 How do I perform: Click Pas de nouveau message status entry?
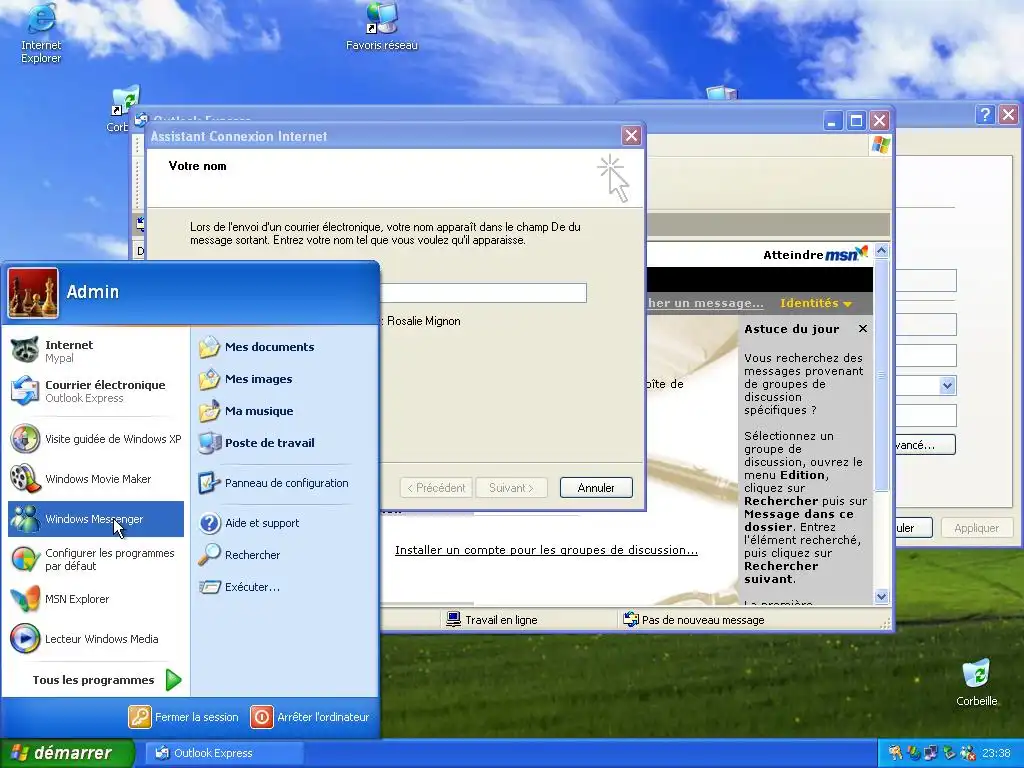pos(694,620)
